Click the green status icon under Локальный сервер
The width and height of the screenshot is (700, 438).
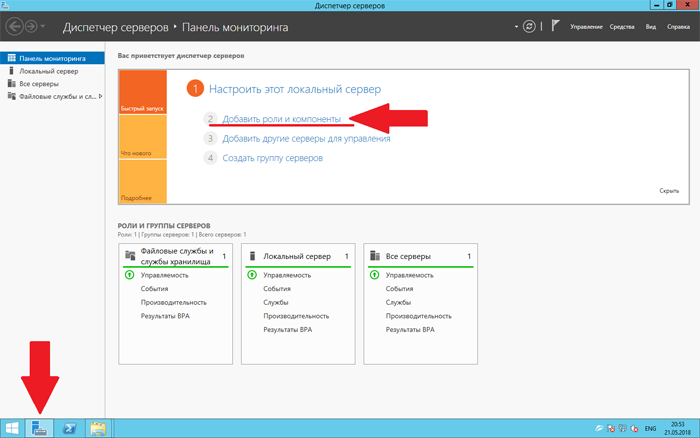pyautogui.click(x=254, y=275)
